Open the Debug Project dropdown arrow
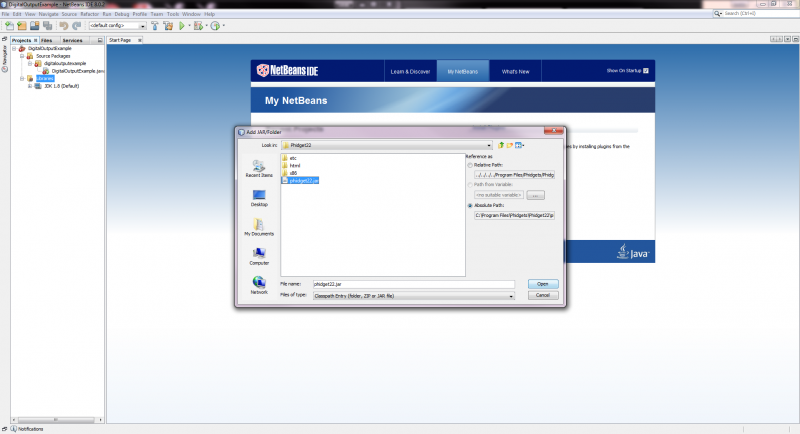The image size is (800, 434). tap(206, 25)
